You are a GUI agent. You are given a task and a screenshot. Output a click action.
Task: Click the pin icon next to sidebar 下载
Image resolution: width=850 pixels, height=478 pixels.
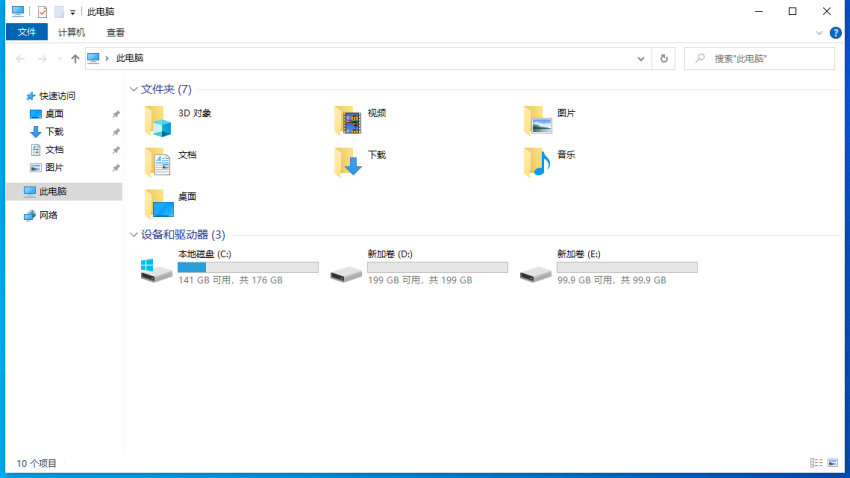(116, 132)
